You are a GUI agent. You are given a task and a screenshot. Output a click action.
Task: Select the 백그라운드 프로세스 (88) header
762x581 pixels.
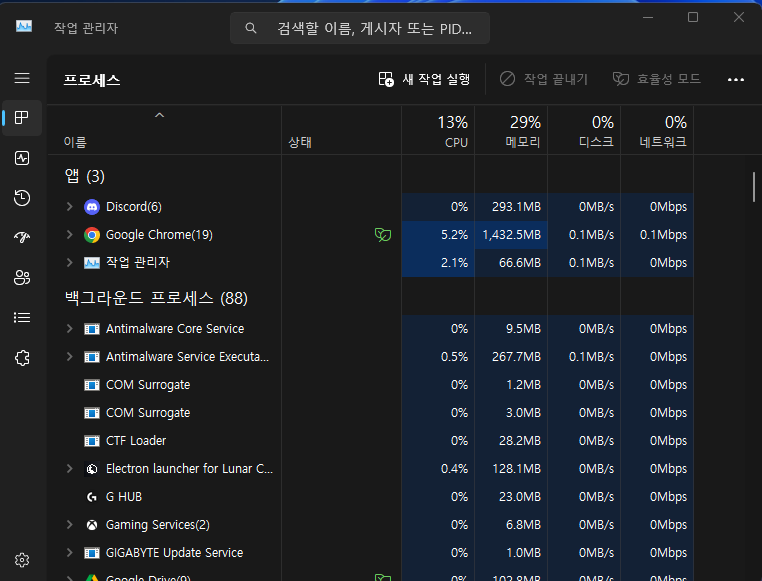[x=156, y=298]
